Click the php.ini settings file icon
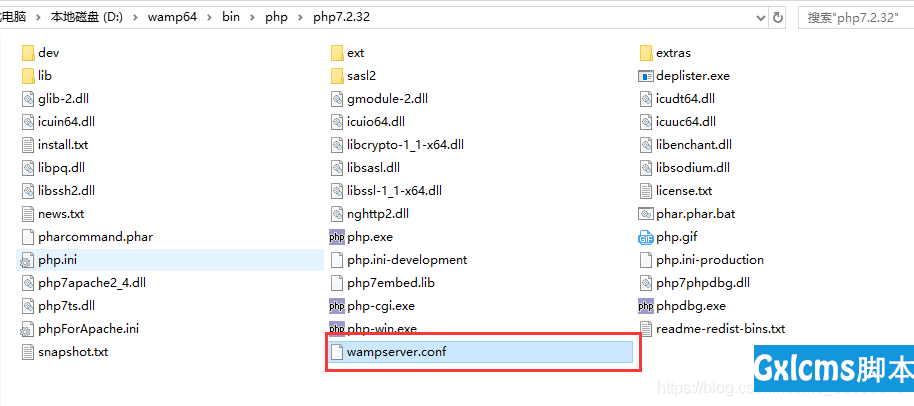The width and height of the screenshot is (914, 406). [28, 260]
